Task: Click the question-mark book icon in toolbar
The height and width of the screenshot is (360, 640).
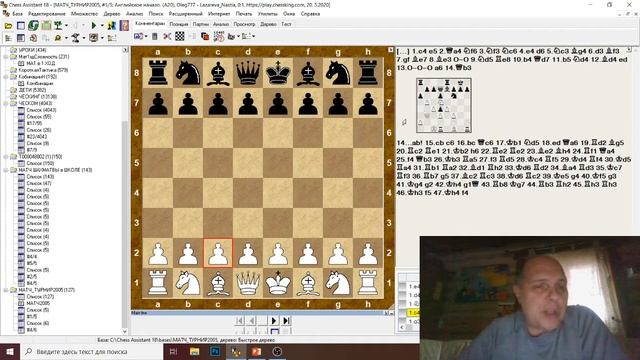Action: [124, 25]
